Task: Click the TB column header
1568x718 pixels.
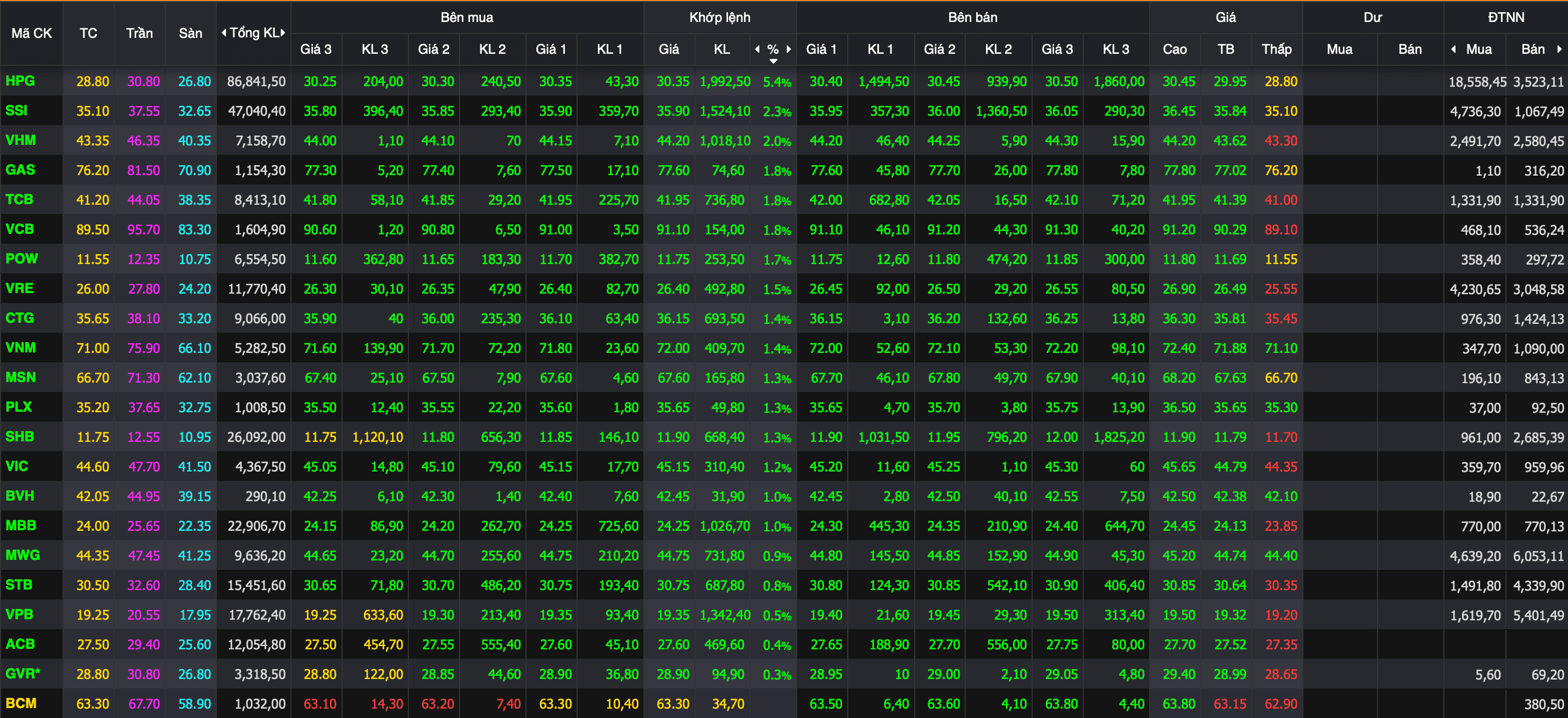Action: click(x=1225, y=49)
